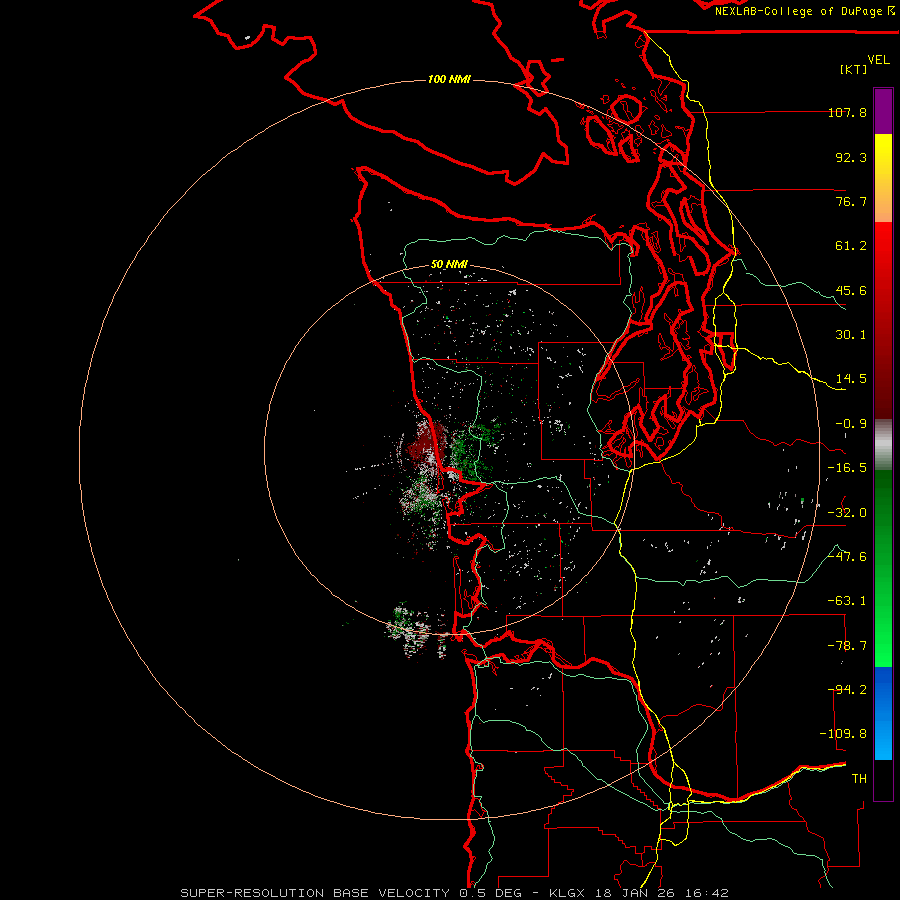Click the NEXLAB-College of DuPage watermark text
The image size is (900, 900).
coord(804,11)
